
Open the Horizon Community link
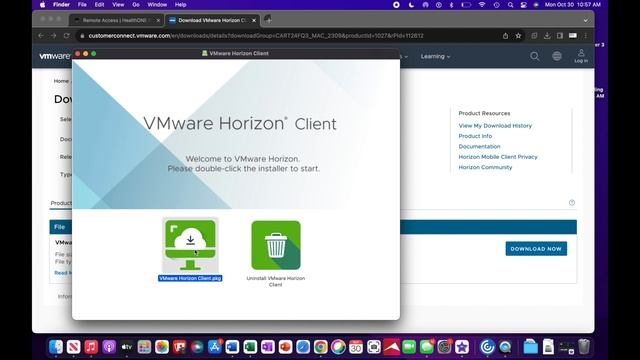click(x=485, y=167)
